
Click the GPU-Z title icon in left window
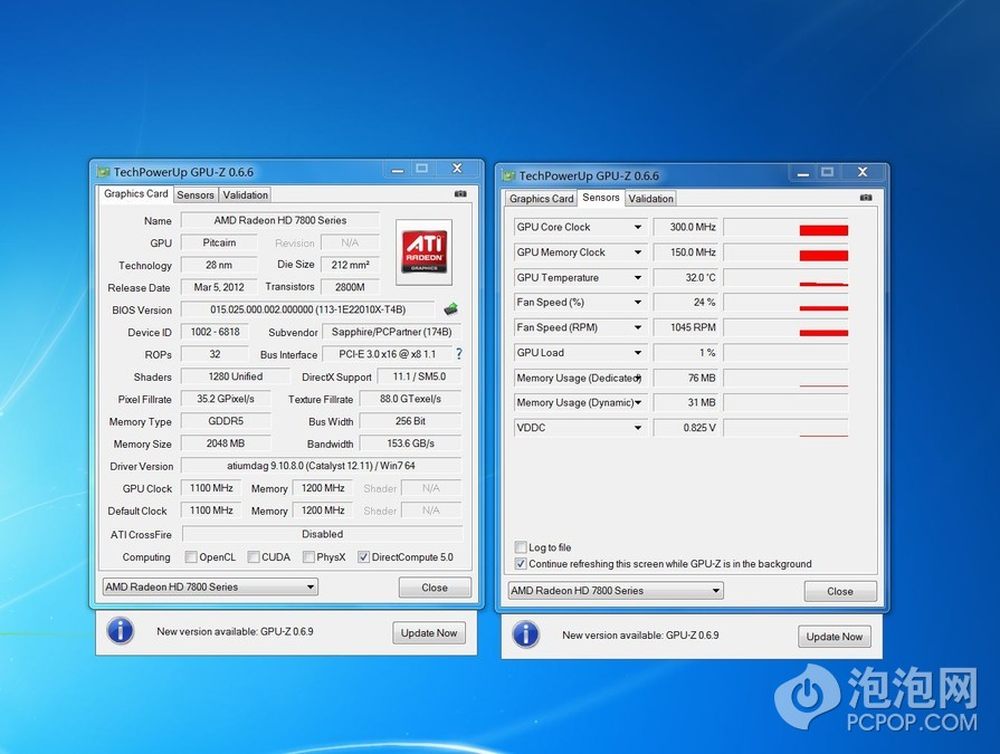click(x=103, y=172)
